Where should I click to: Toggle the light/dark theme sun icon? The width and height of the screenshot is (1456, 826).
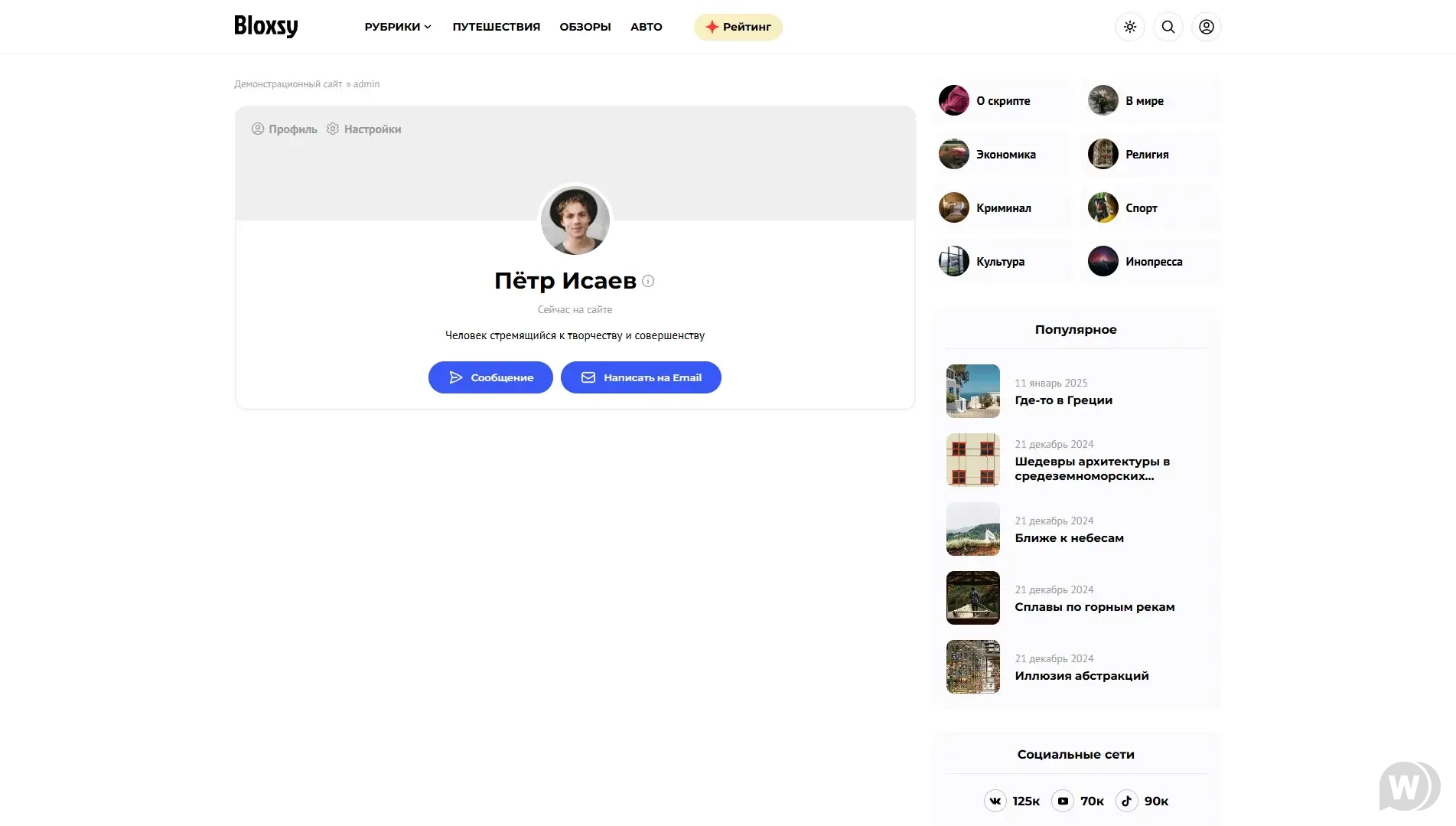[x=1129, y=27]
